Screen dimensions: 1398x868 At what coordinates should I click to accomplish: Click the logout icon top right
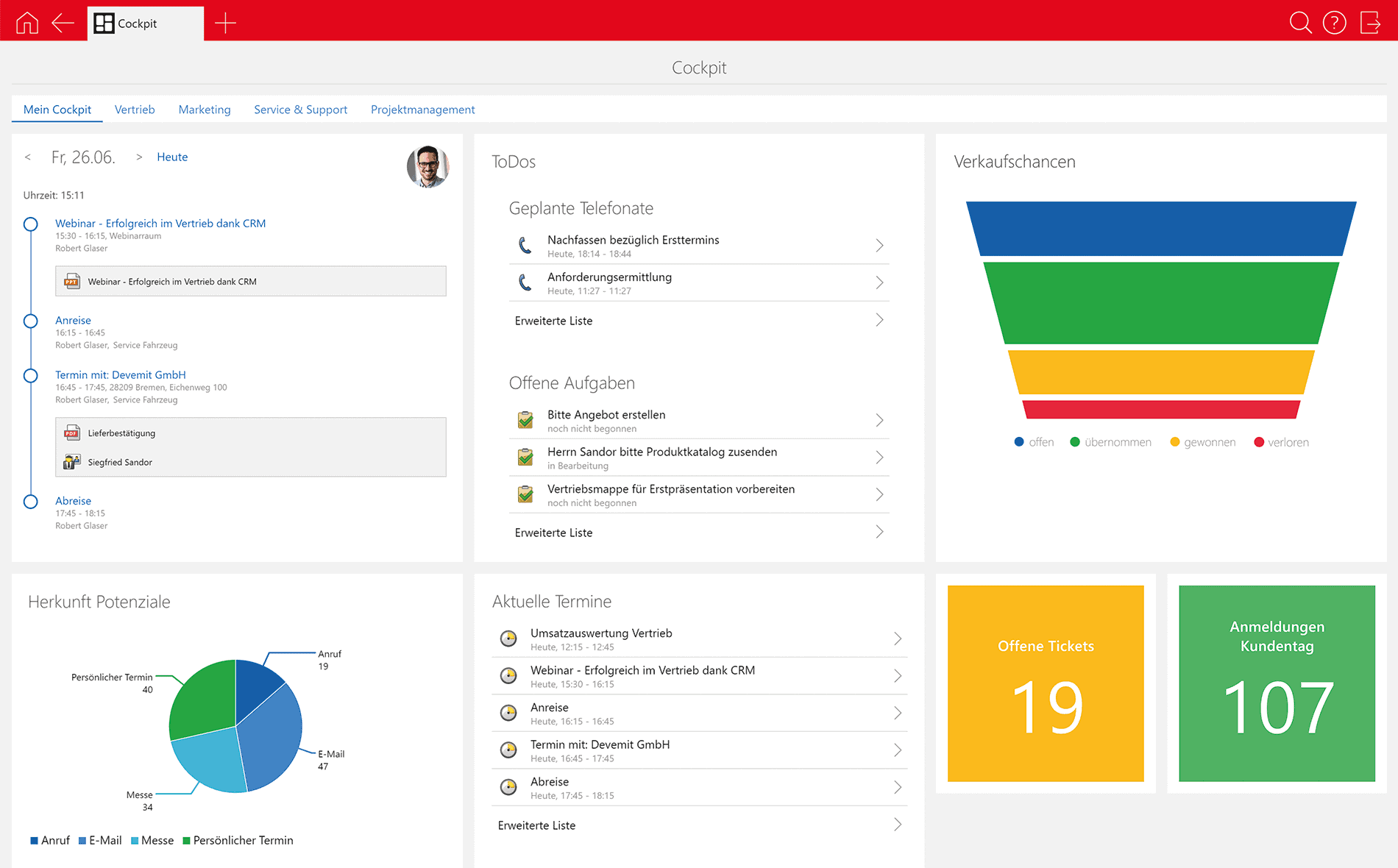click(1371, 23)
